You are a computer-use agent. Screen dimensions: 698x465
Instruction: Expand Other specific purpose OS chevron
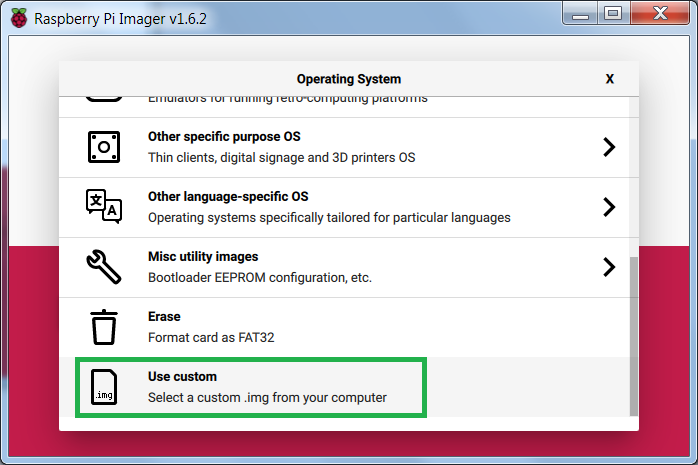click(609, 147)
